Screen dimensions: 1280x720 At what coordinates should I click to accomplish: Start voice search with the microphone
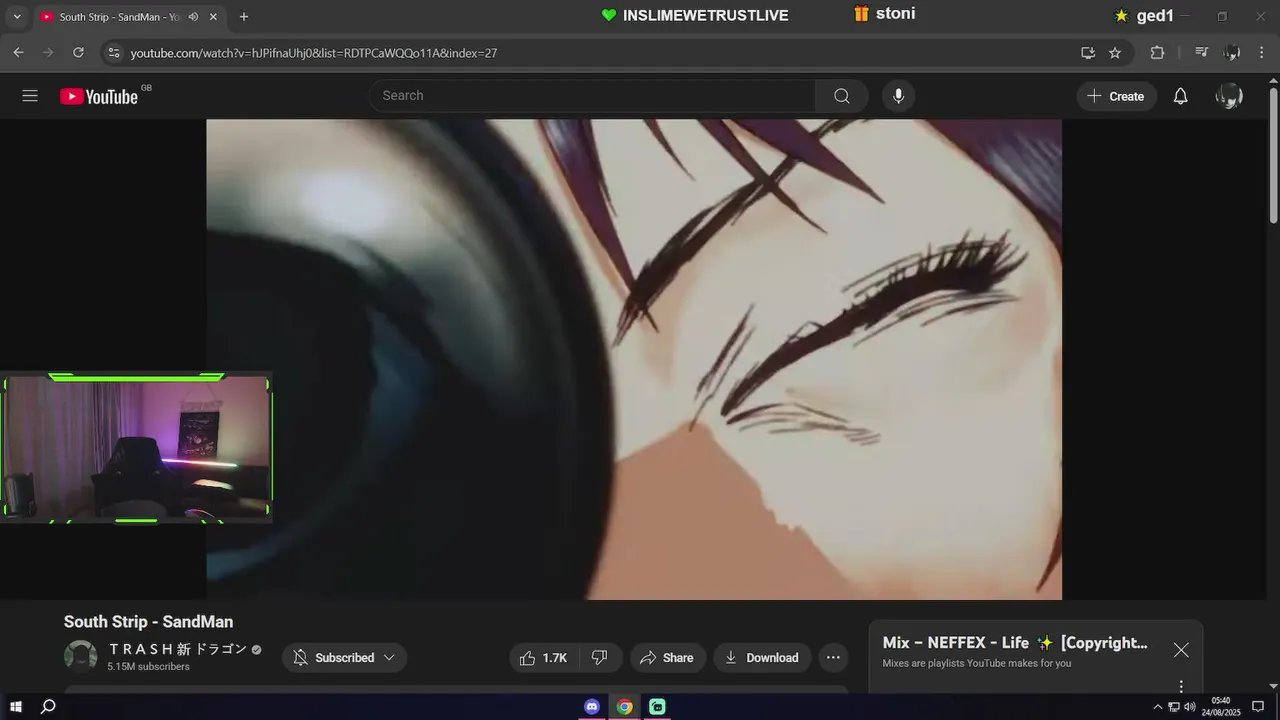[x=898, y=96]
